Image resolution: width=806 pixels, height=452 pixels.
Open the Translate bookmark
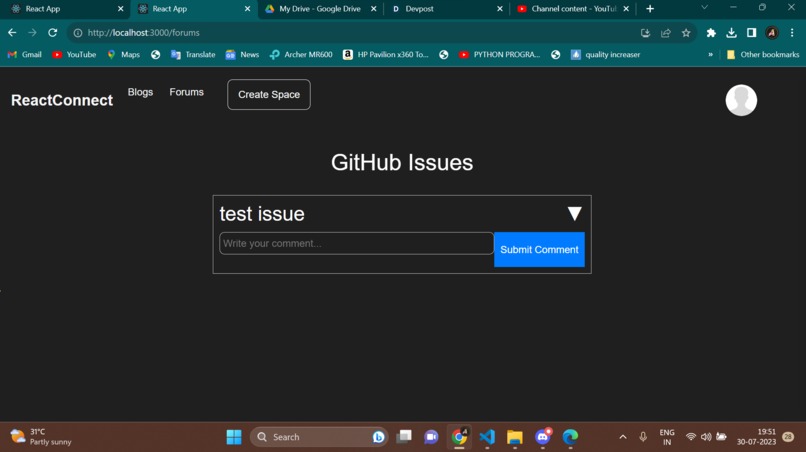tap(193, 55)
